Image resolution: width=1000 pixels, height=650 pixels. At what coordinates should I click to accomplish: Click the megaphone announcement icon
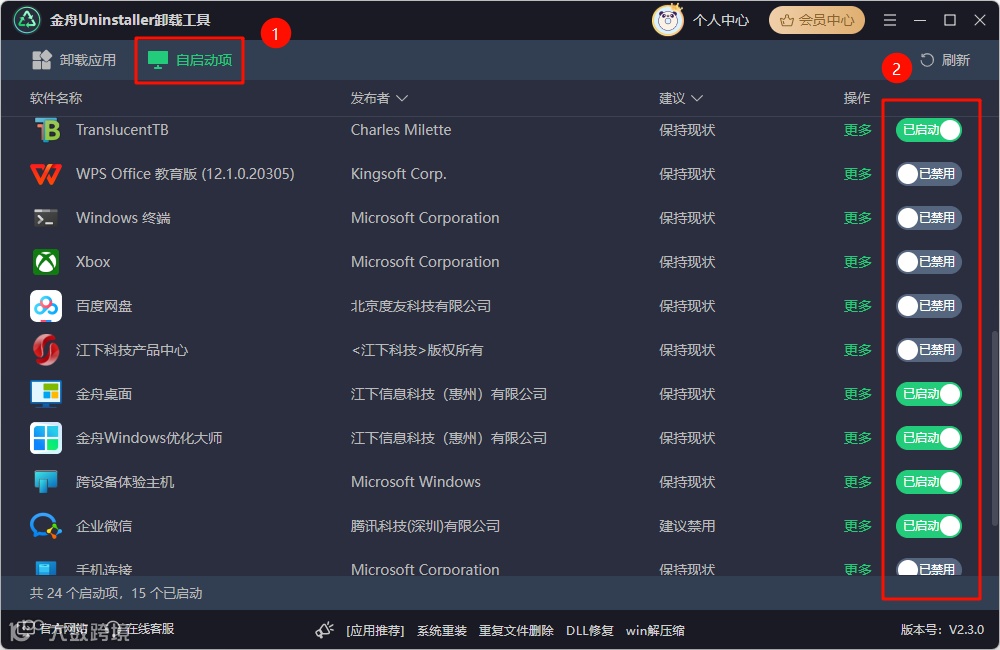(x=325, y=630)
